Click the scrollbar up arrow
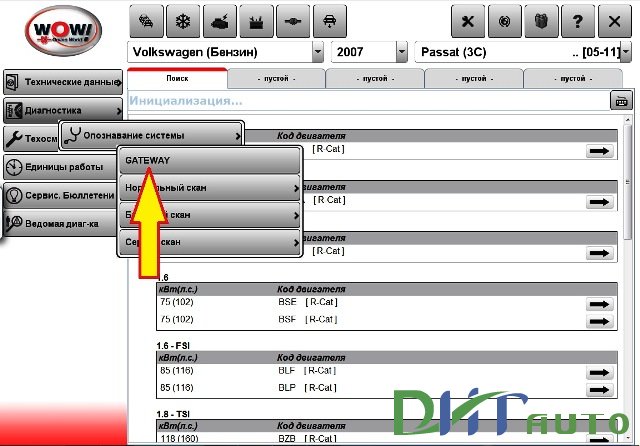Screen dimensions: 640x446 click(x=628, y=120)
